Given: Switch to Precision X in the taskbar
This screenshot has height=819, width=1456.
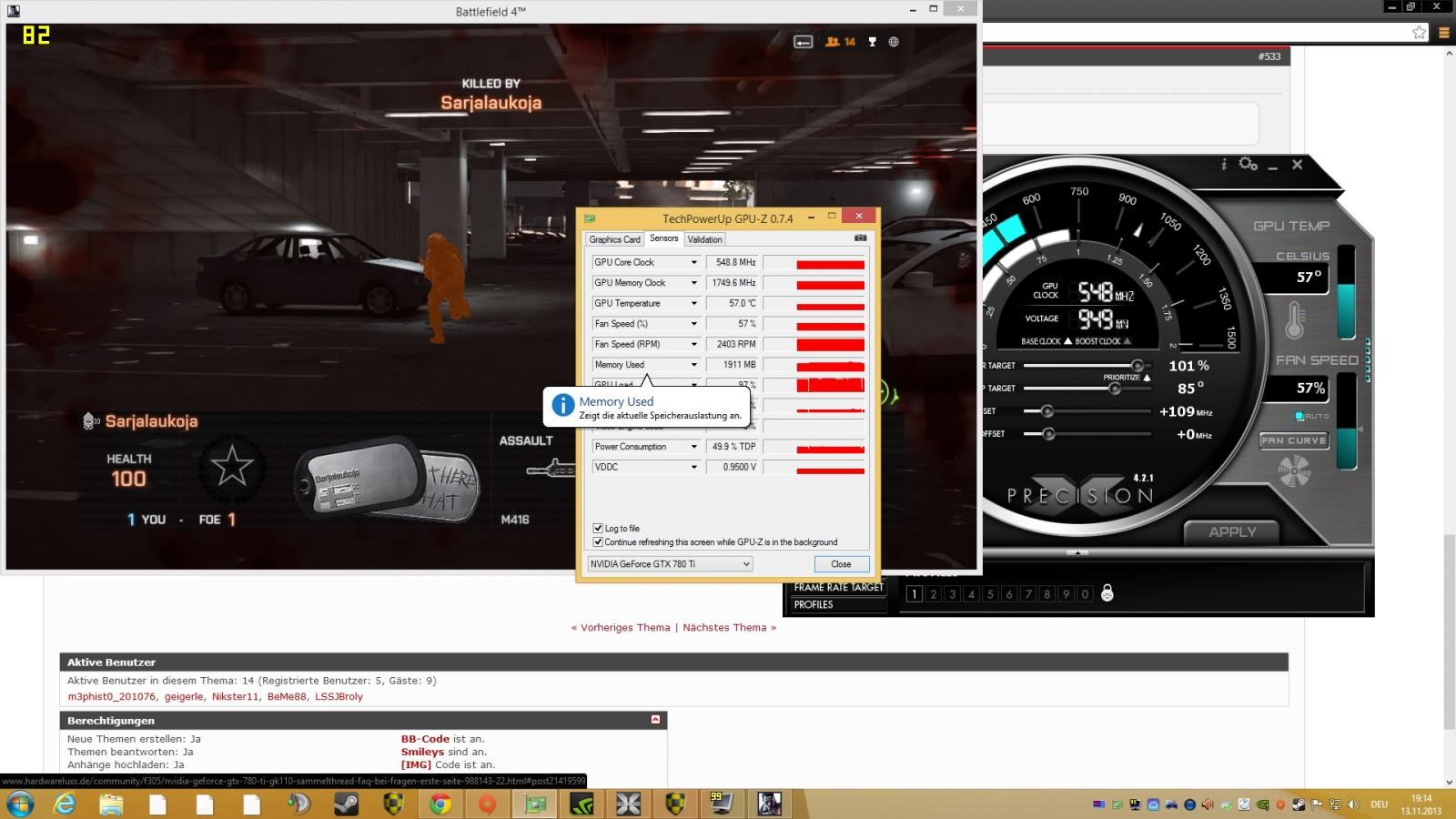Looking at the screenshot, I should coord(629,804).
